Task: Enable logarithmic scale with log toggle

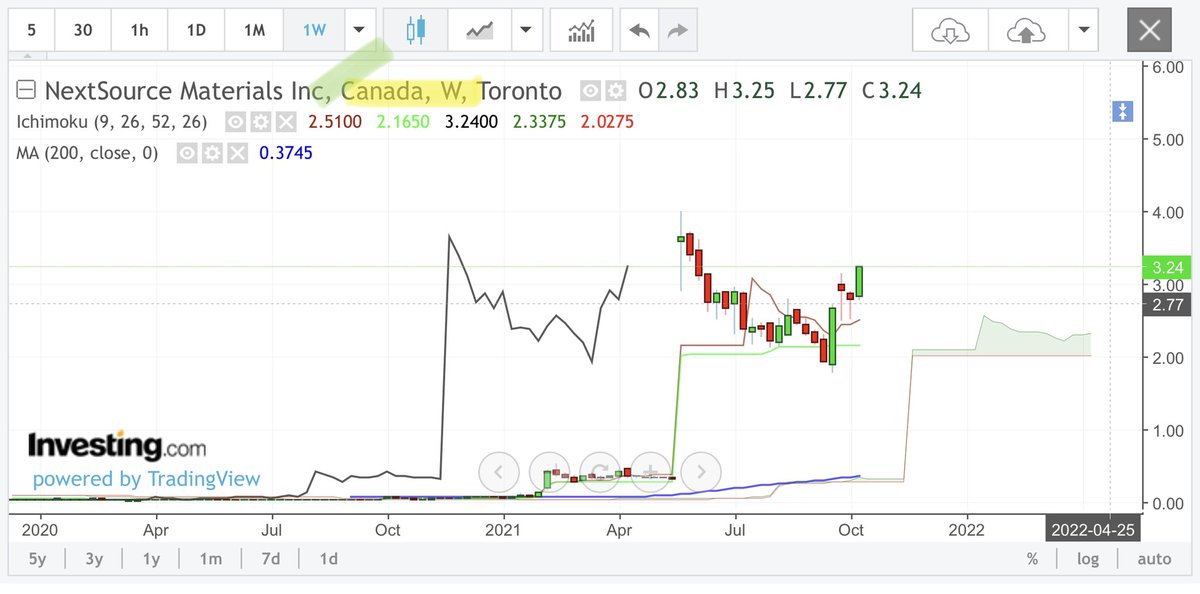Action: point(1088,558)
